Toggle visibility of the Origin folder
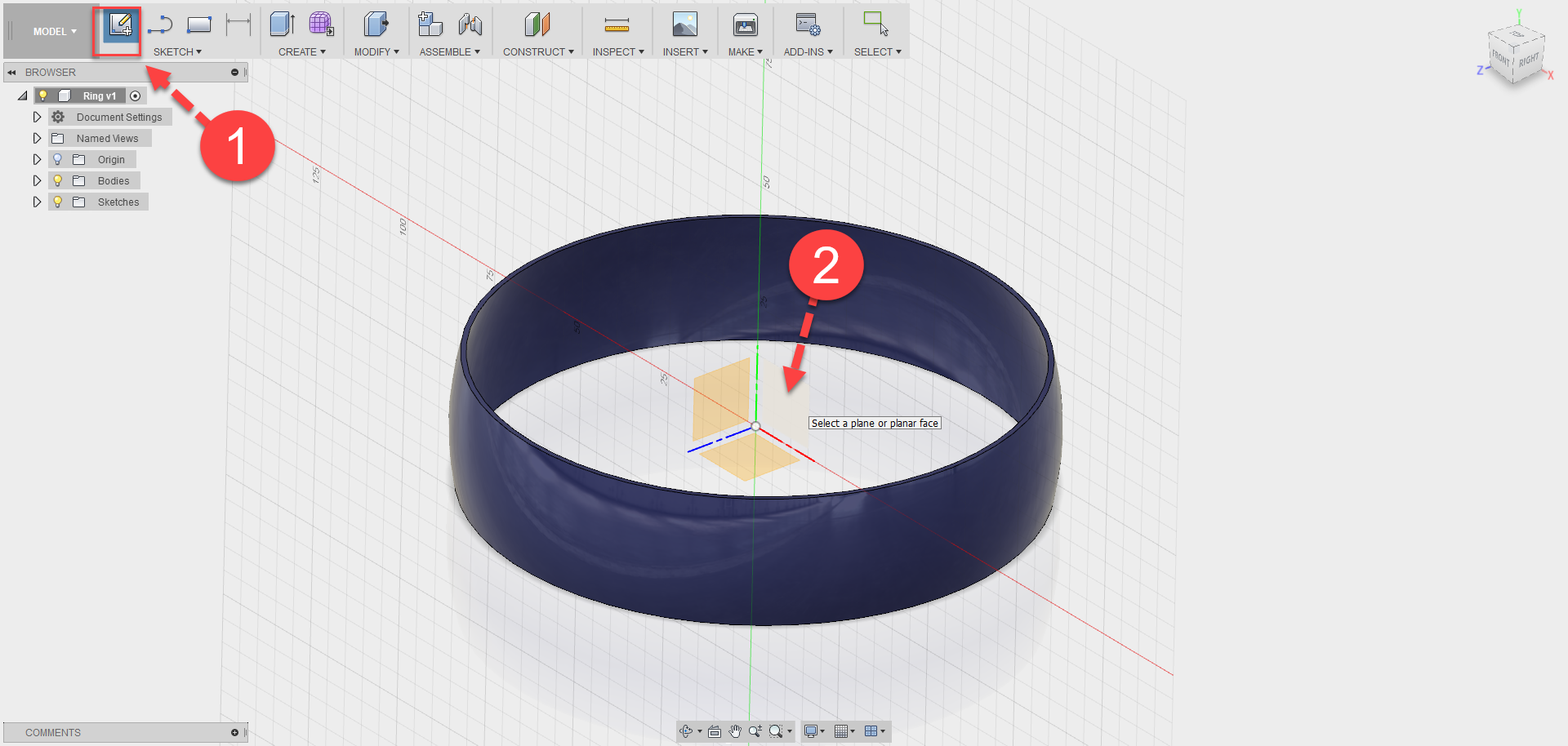 (57, 158)
